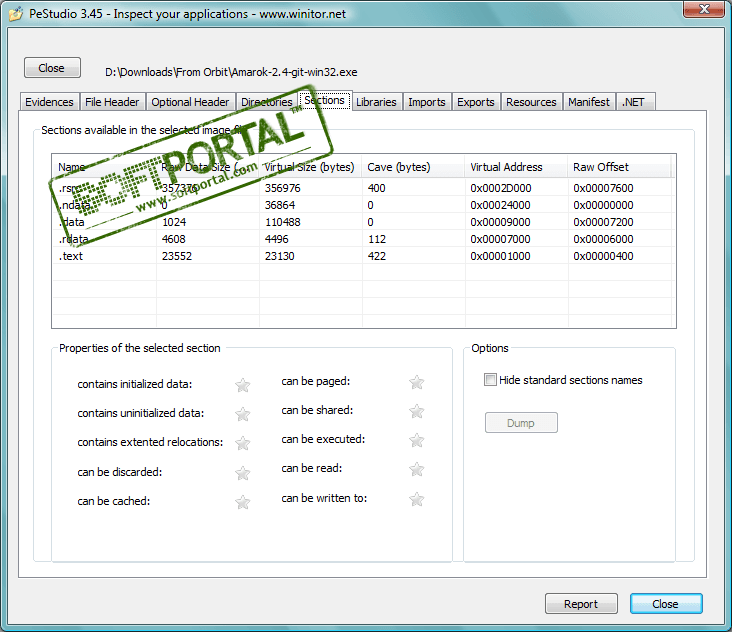Screen dimensions: 732x632
Task: Click star icon for can be paged
Action: (416, 382)
